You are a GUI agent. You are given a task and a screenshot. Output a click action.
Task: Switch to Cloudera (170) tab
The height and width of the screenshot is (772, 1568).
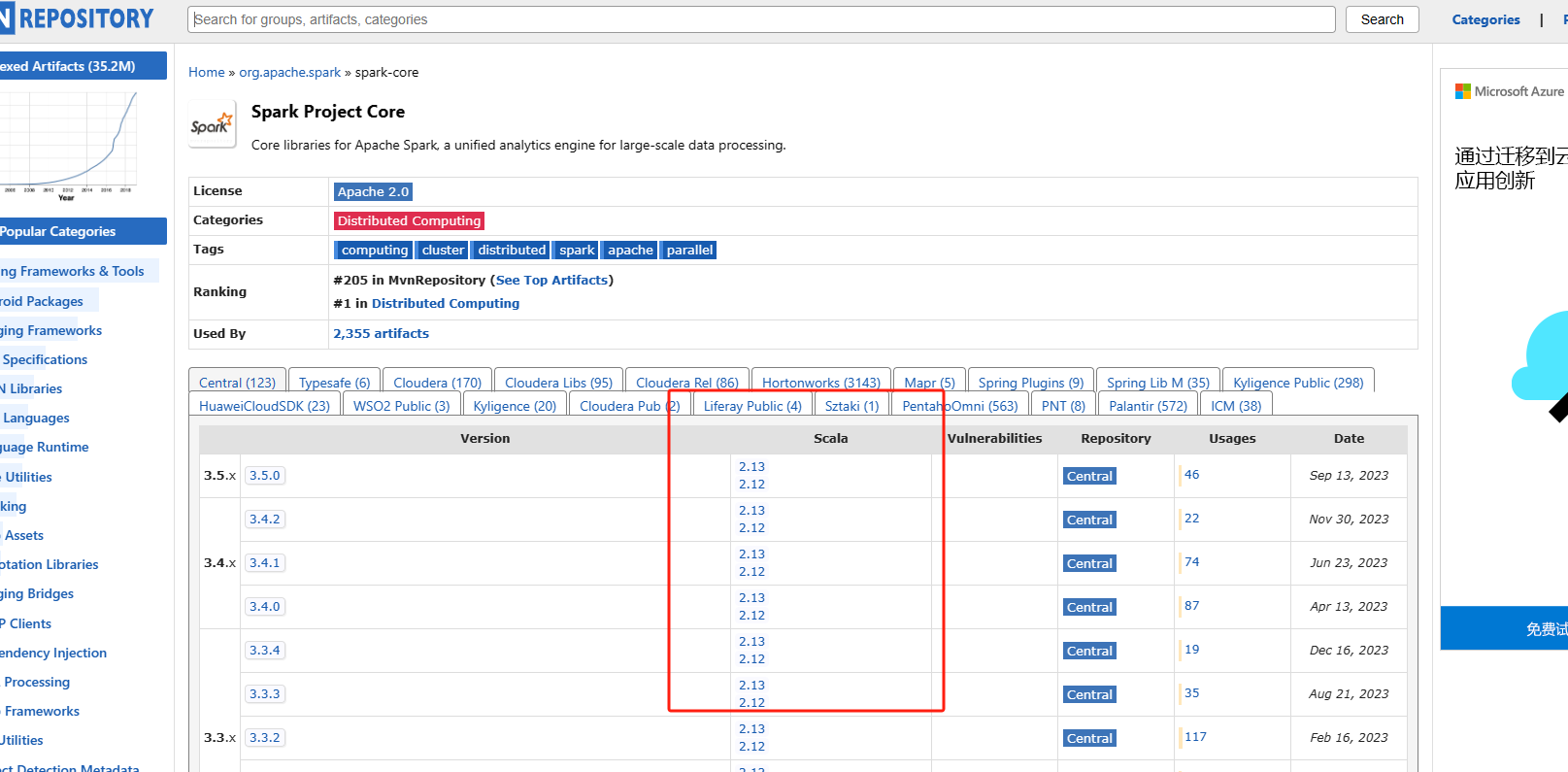point(437,383)
